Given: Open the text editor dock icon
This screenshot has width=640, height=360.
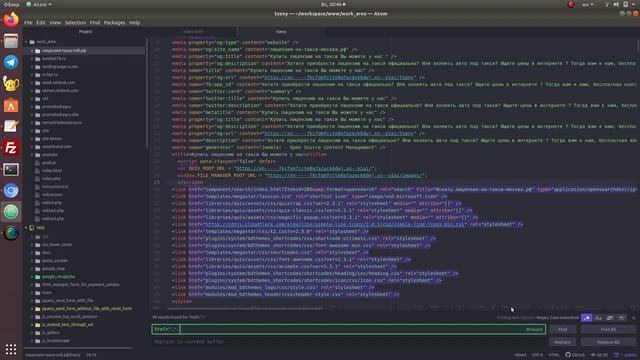Looking at the screenshot, I should click(x=11, y=127).
